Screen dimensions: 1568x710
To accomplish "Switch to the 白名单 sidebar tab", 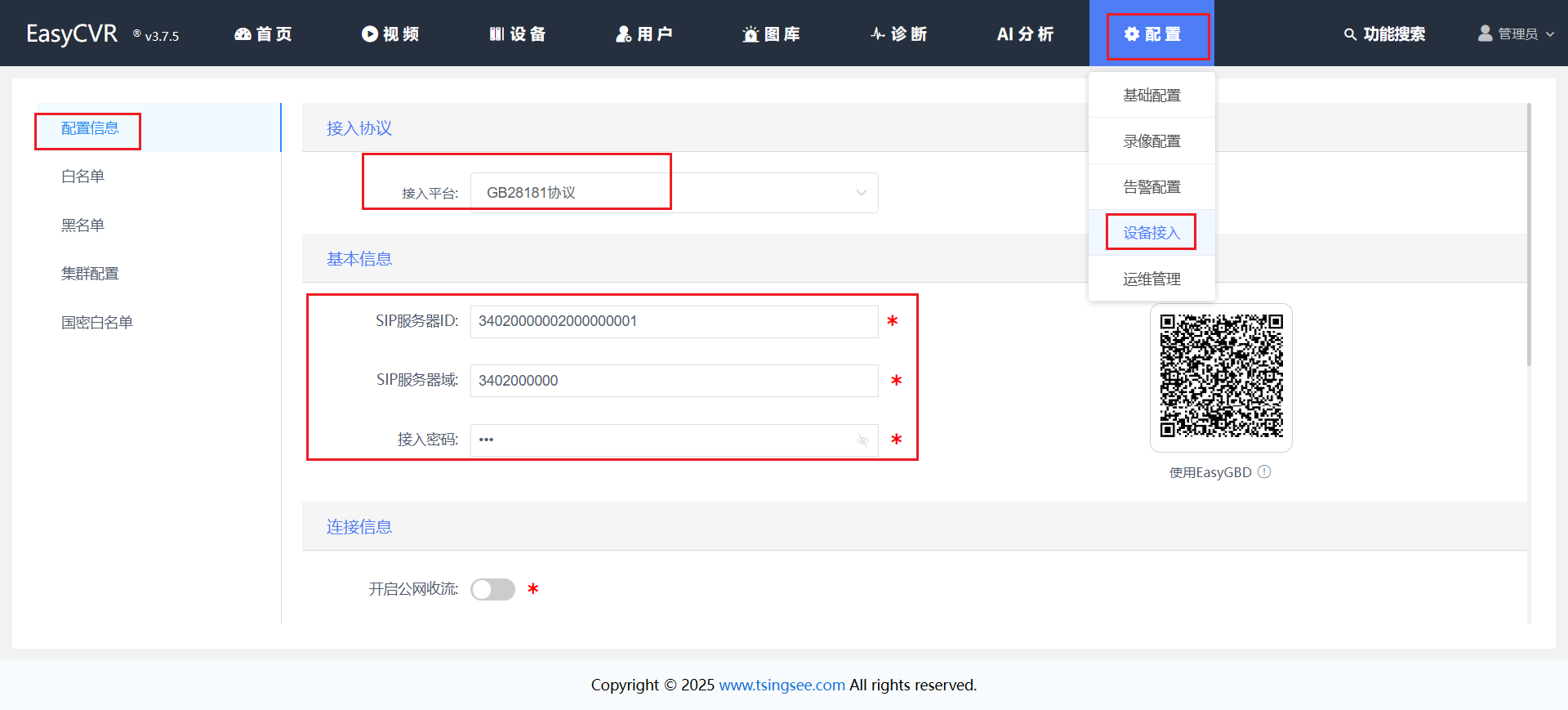I will point(83,176).
